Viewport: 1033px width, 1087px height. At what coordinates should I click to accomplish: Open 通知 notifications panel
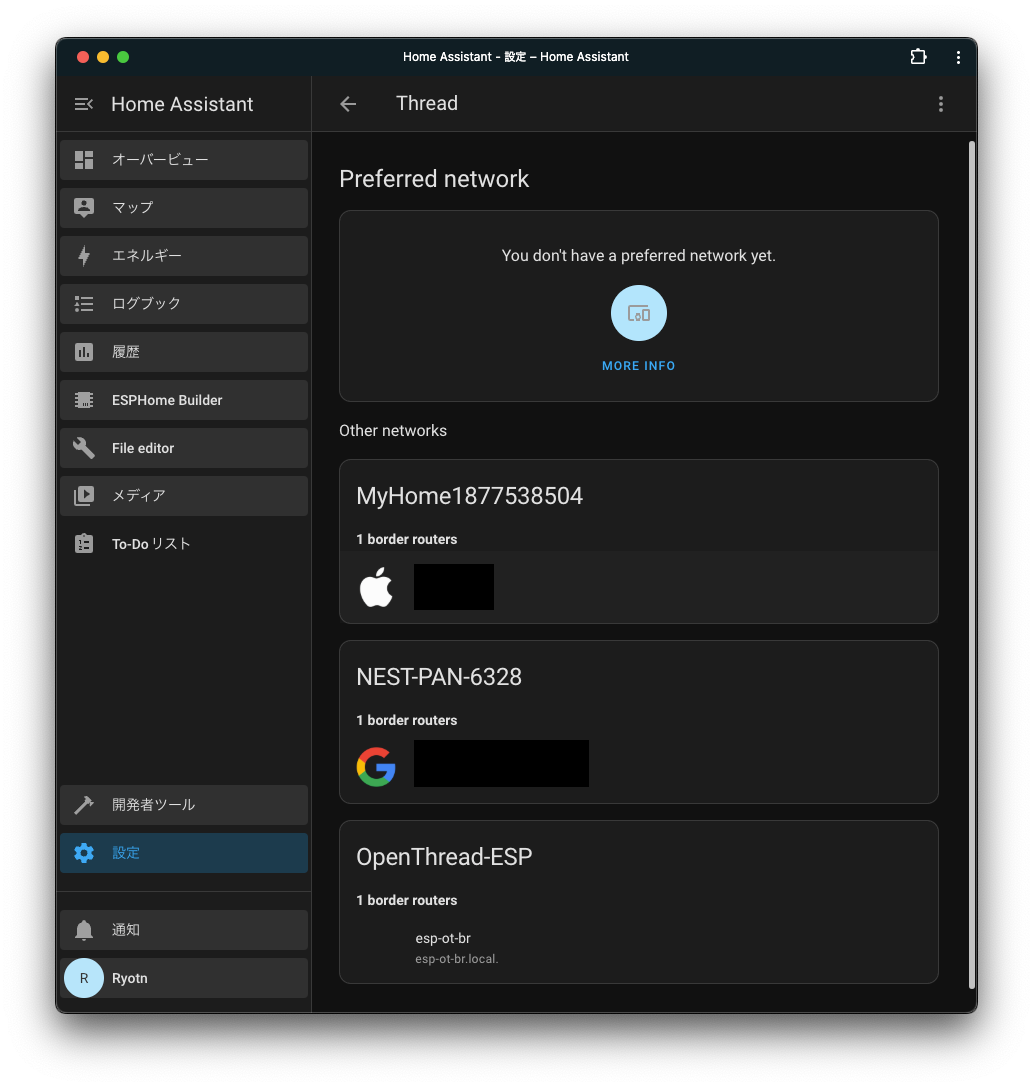point(184,930)
